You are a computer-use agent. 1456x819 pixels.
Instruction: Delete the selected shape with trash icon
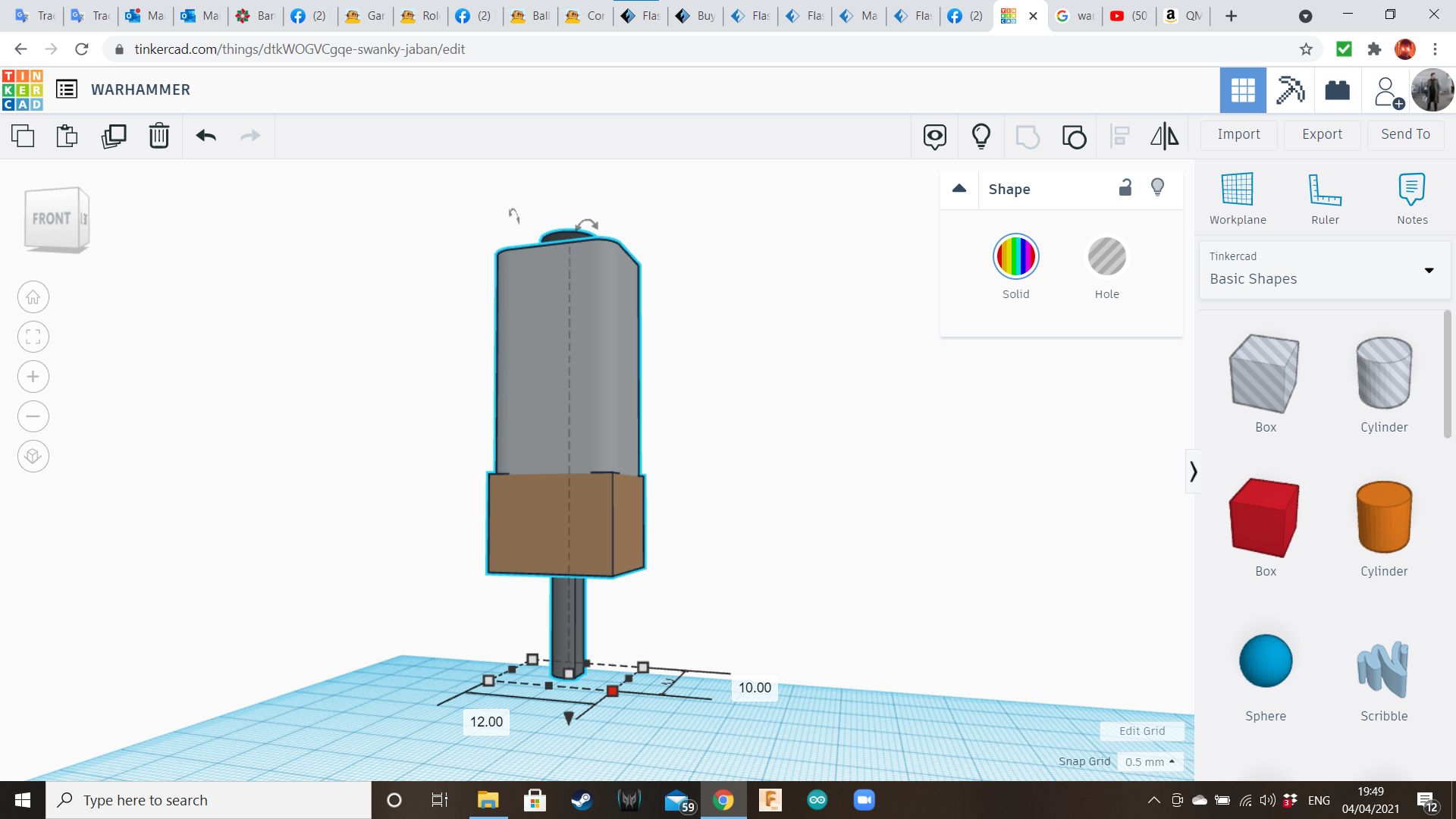pyautogui.click(x=159, y=136)
